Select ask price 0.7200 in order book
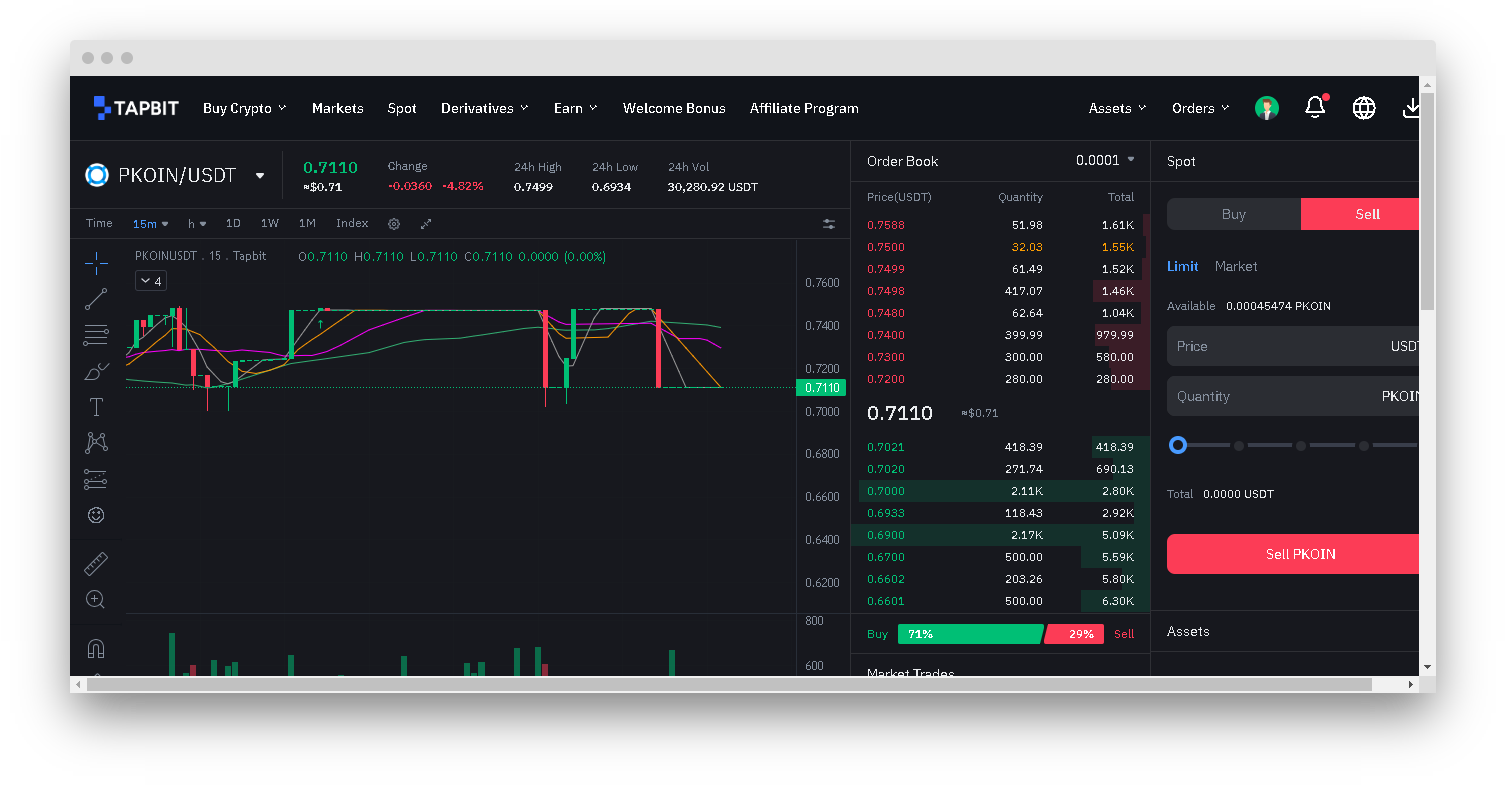The image size is (1506, 793). (x=886, y=379)
